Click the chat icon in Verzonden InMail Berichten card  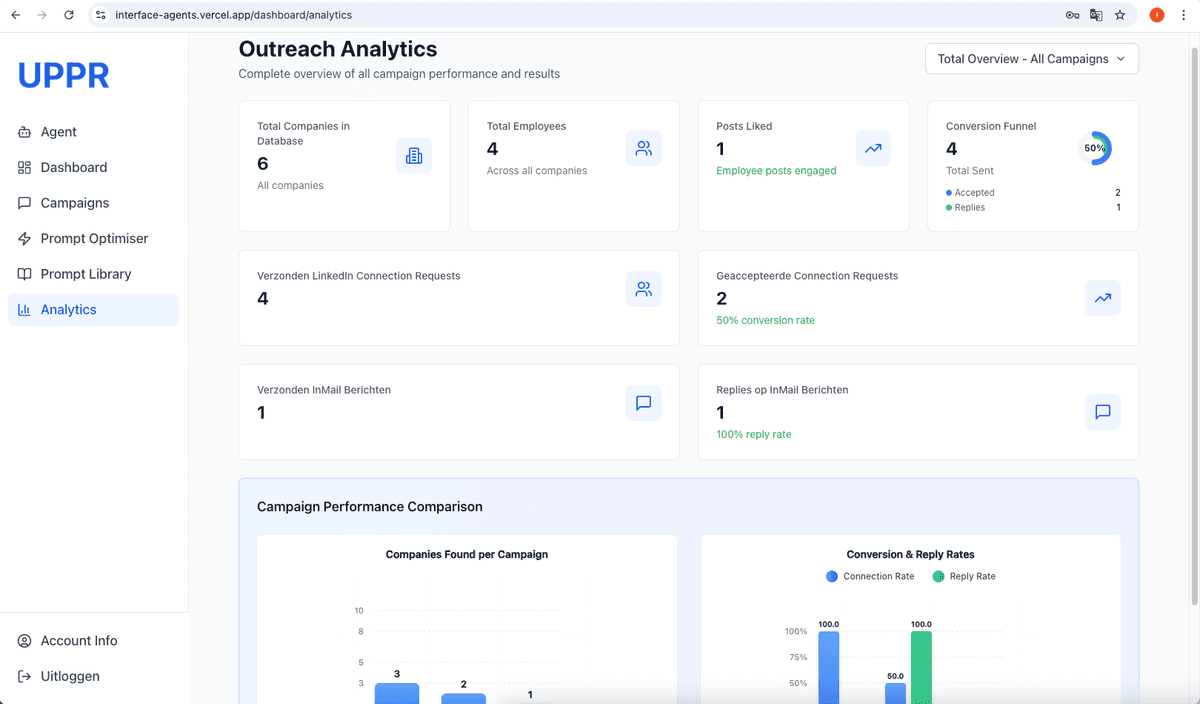coord(643,403)
